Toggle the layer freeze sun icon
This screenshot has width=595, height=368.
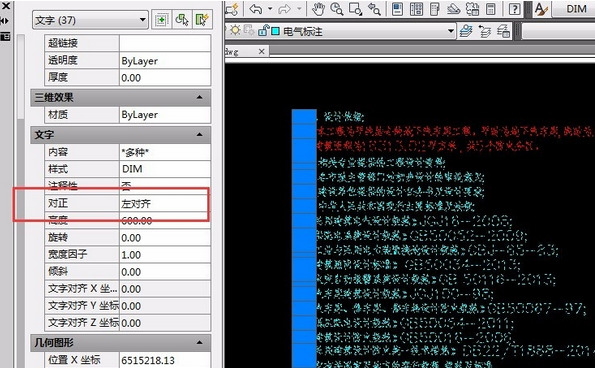click(x=235, y=30)
